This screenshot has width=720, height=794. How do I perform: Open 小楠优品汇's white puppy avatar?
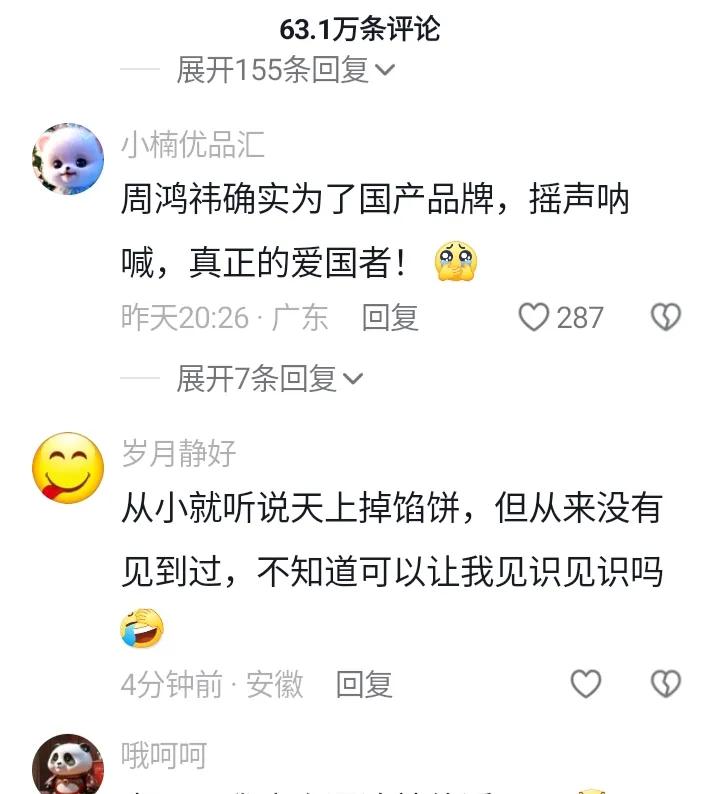pos(68,158)
